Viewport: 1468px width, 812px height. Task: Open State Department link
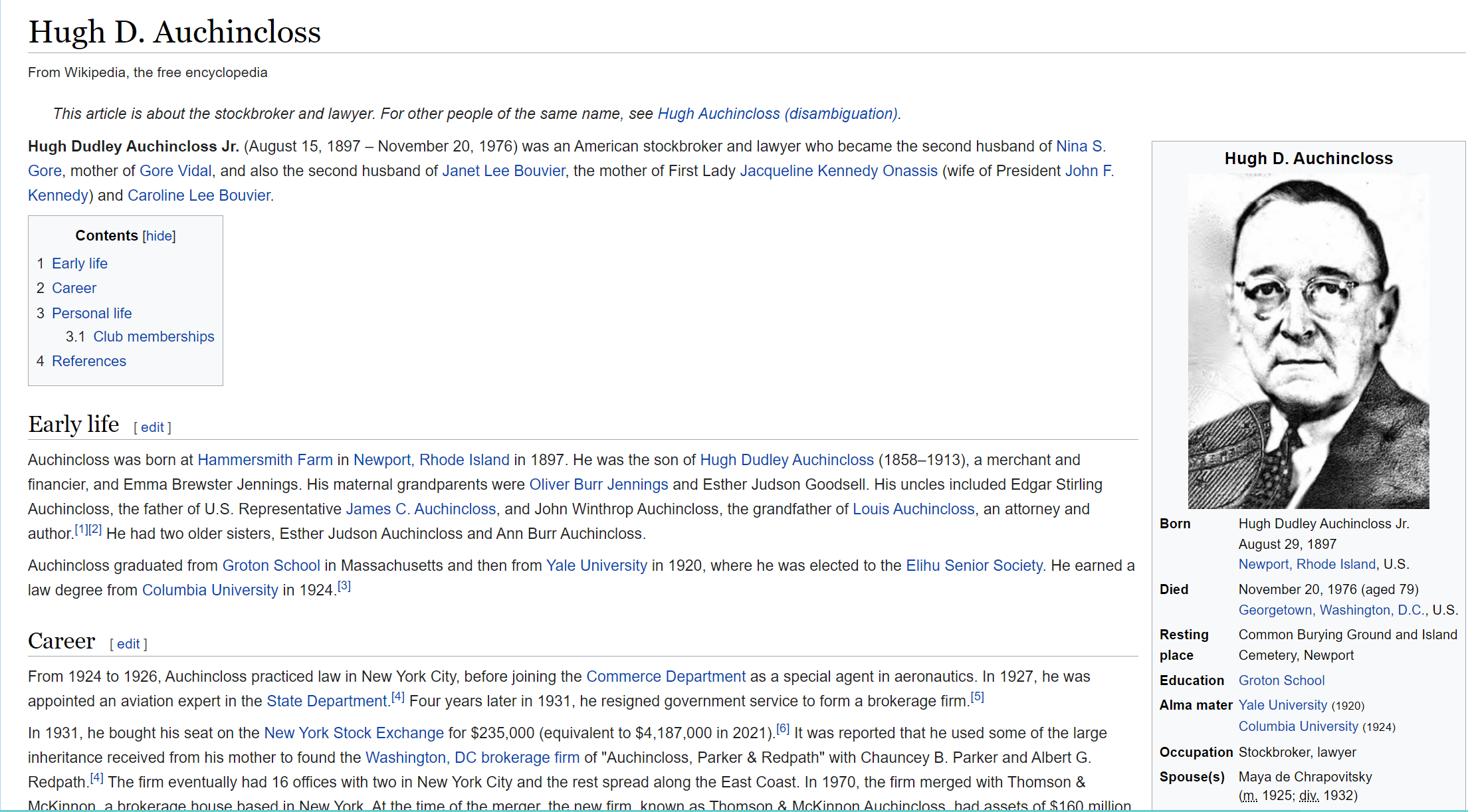327,701
